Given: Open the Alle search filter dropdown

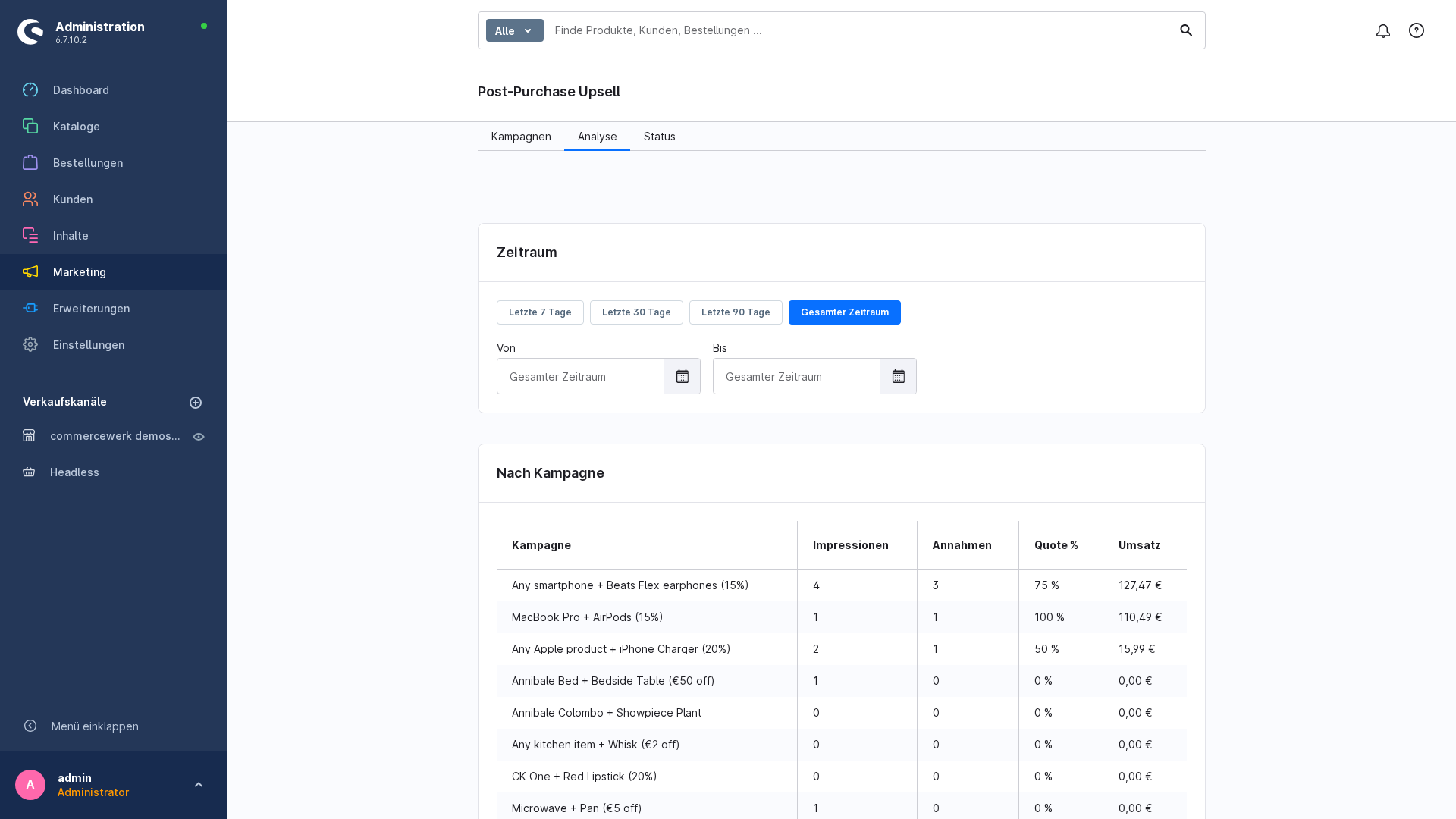Looking at the screenshot, I should (x=515, y=30).
